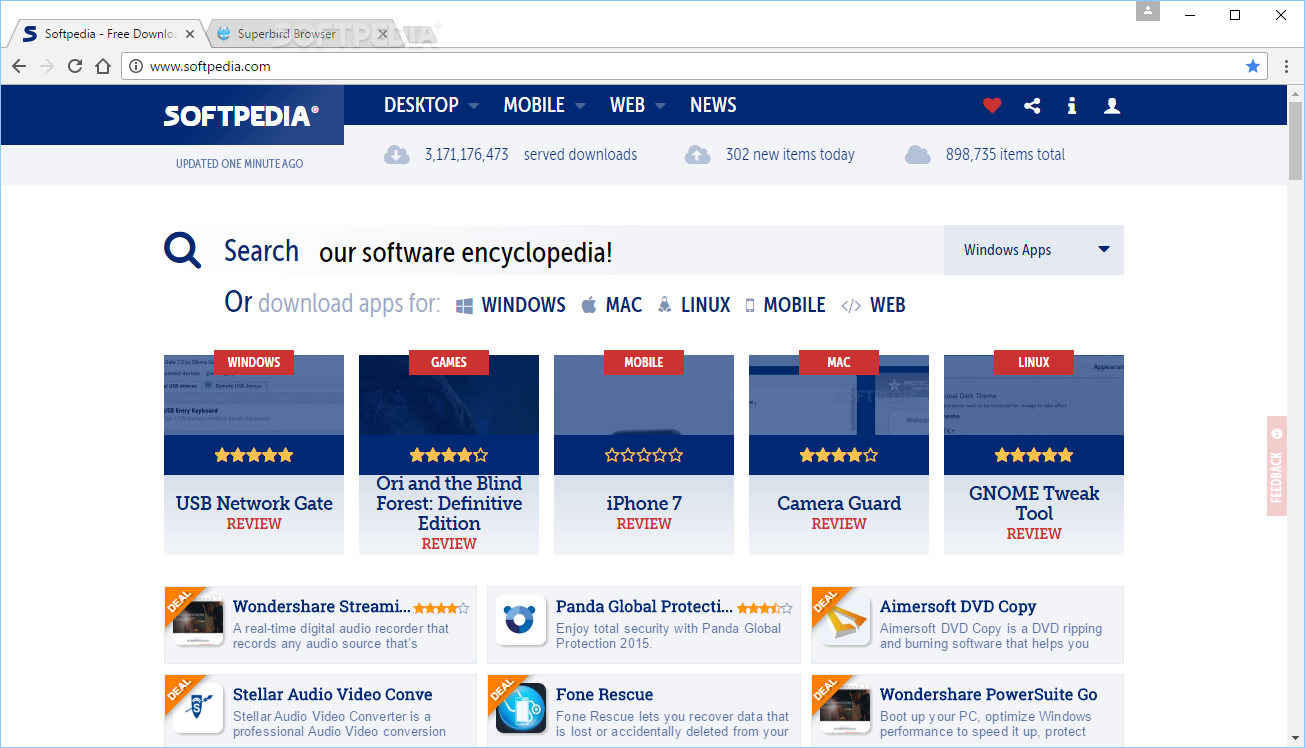This screenshot has height=748, width=1305.
Task: Click the LINUX download apps link
Action: 694,305
